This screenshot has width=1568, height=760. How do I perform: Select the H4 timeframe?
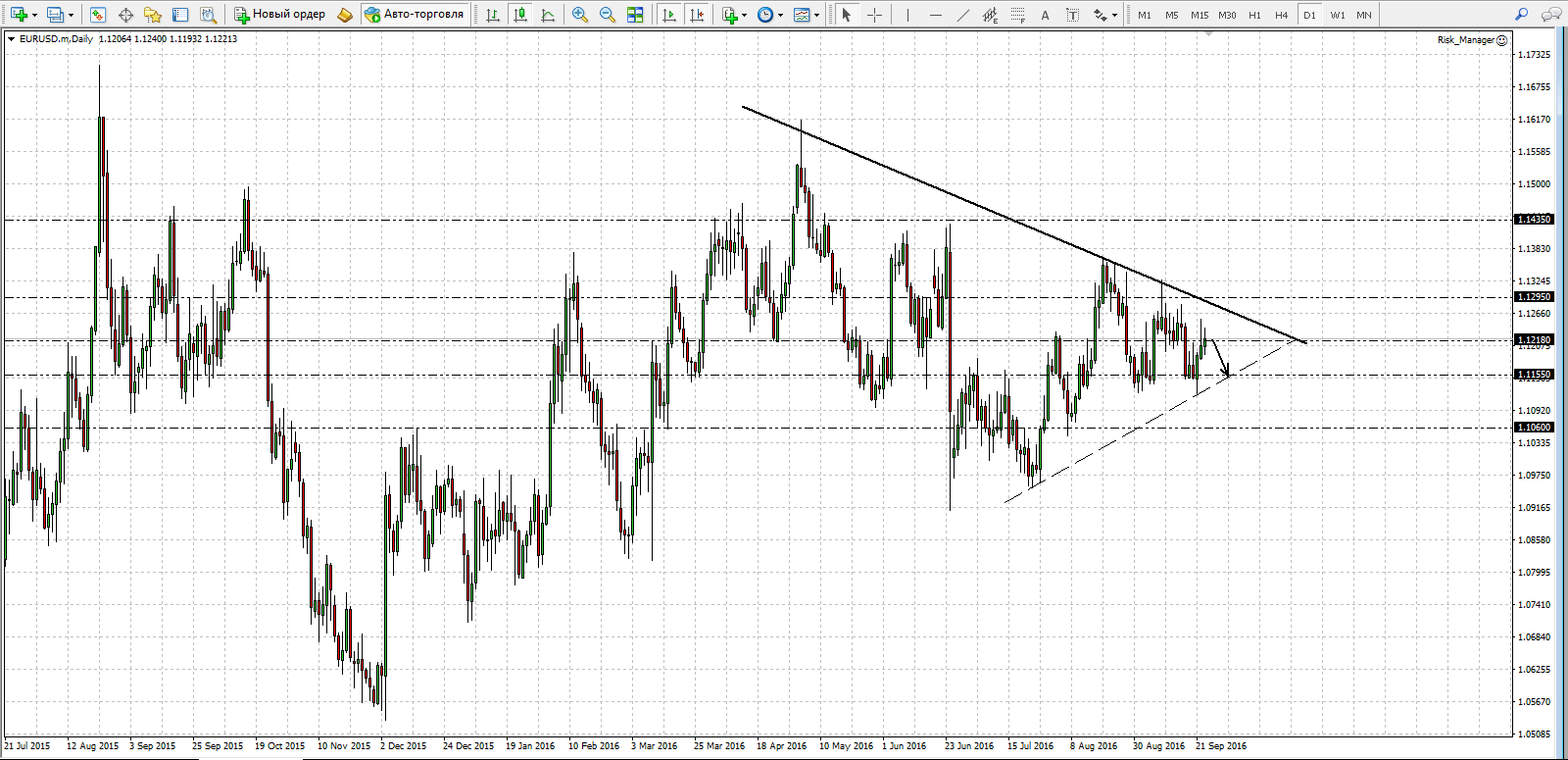coord(1281,15)
